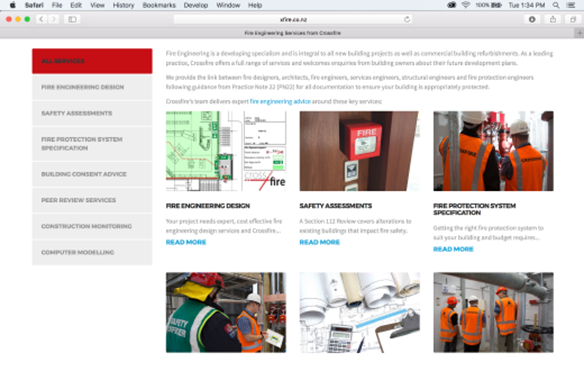This screenshot has width=584, height=370.
Task: Toggle the Safari sidebar button
Action: 72,19
